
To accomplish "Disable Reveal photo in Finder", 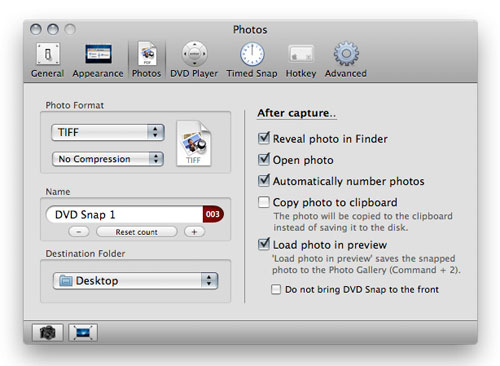I will (x=264, y=138).
